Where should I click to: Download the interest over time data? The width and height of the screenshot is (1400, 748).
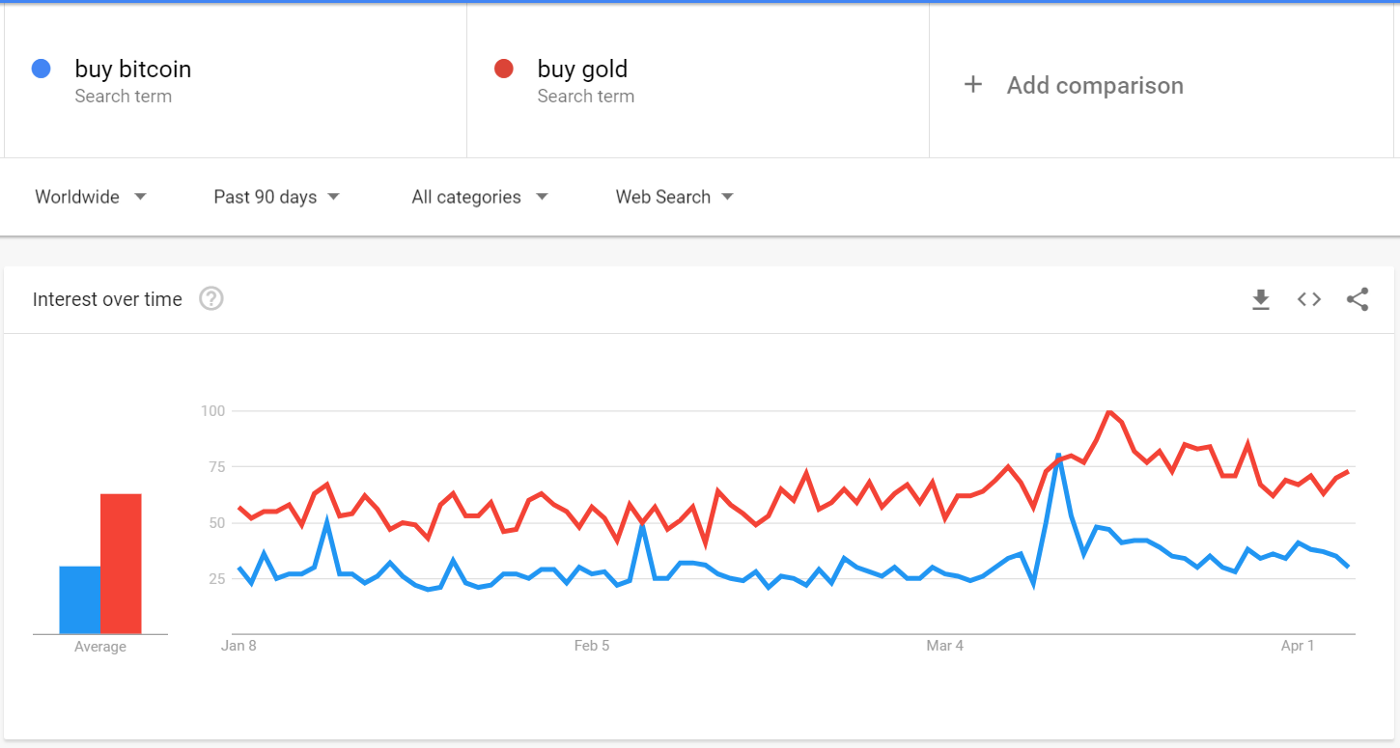[x=1261, y=299]
